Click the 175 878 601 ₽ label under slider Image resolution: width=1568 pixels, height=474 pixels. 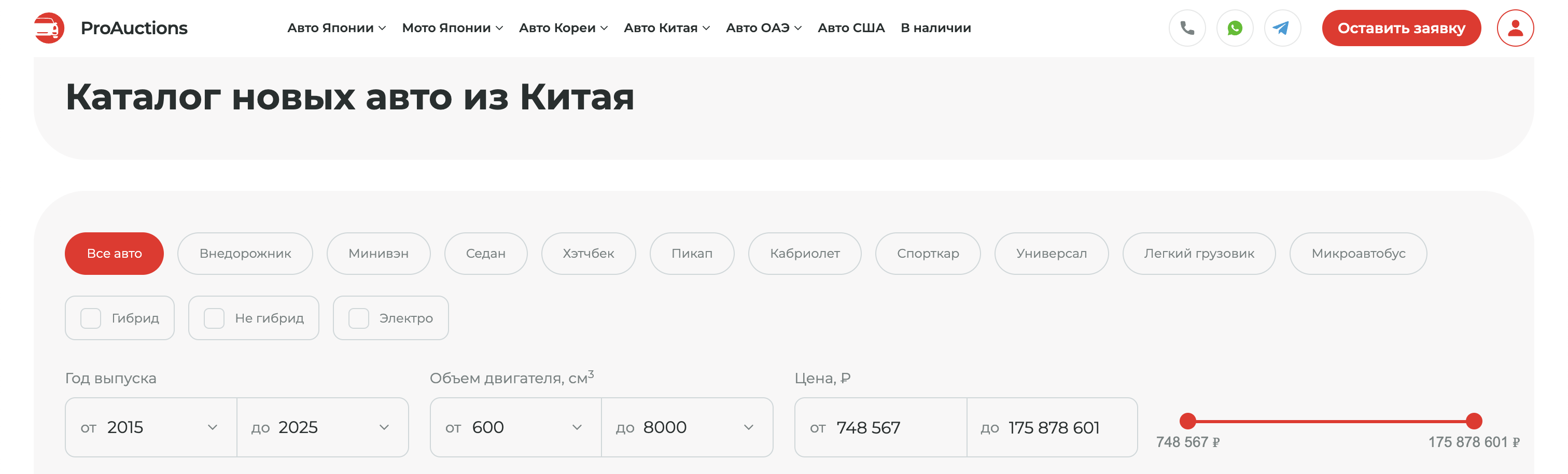point(1474,442)
